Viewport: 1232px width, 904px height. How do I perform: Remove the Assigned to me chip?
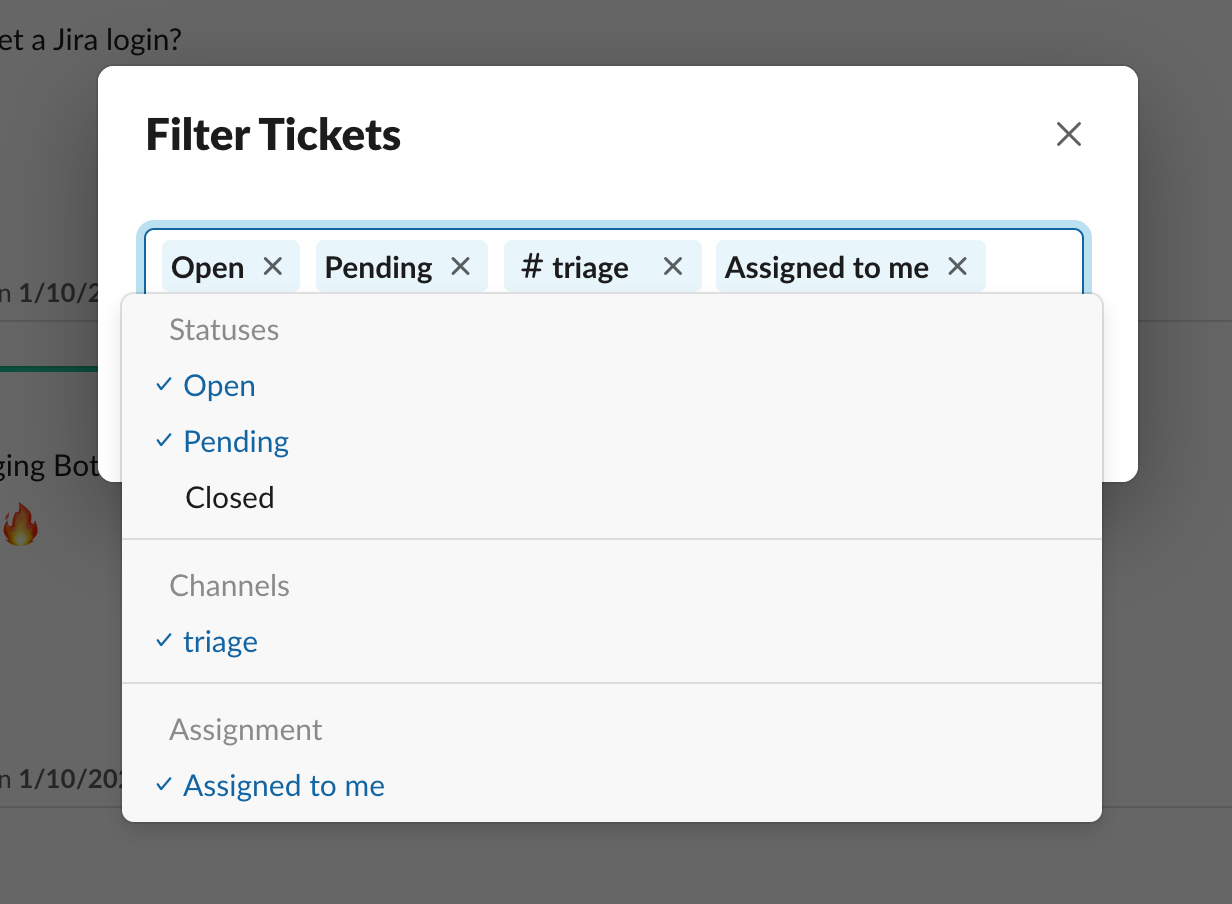click(958, 266)
